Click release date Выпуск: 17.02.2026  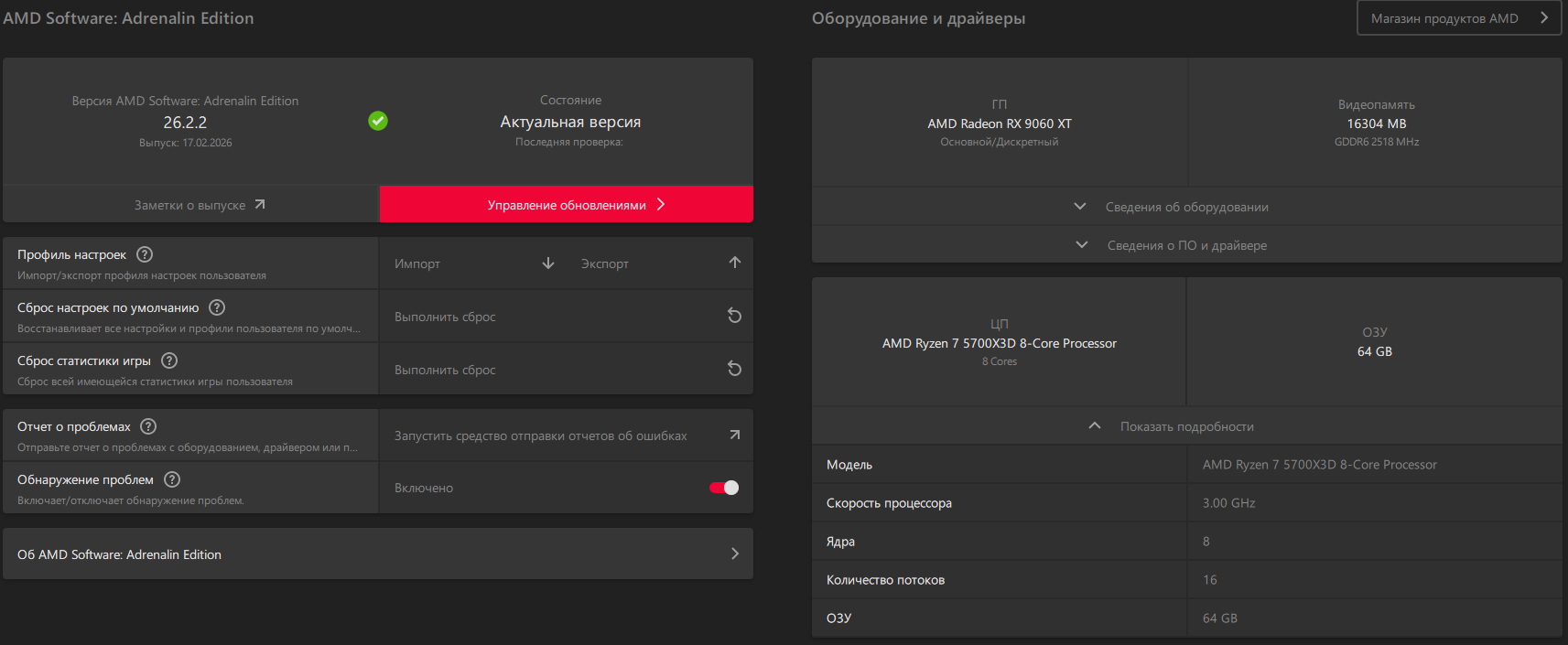click(186, 143)
